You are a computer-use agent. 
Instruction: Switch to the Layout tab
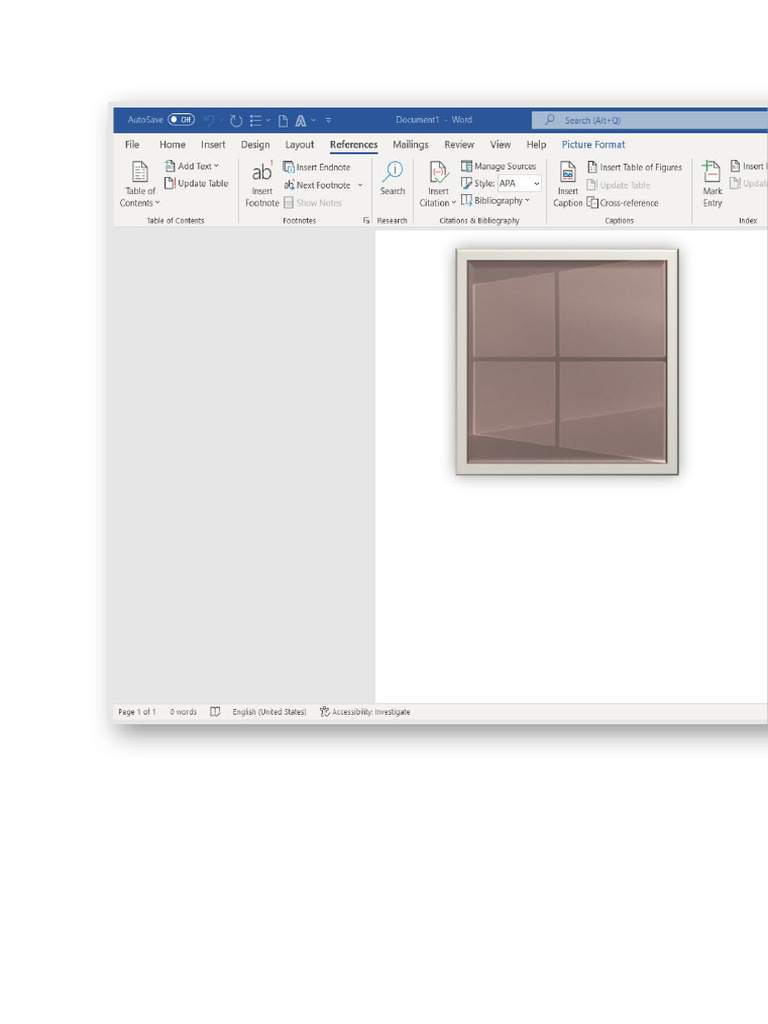click(299, 144)
